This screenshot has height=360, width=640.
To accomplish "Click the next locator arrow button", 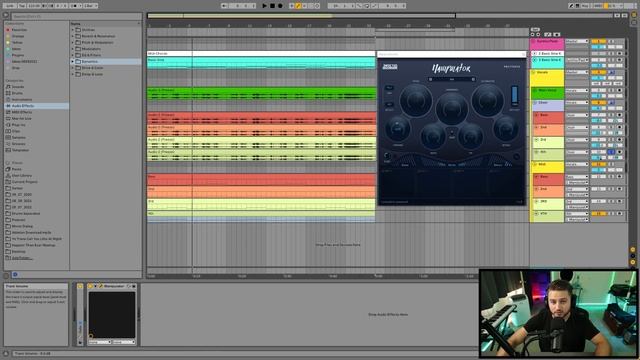I will click(x=538, y=35).
